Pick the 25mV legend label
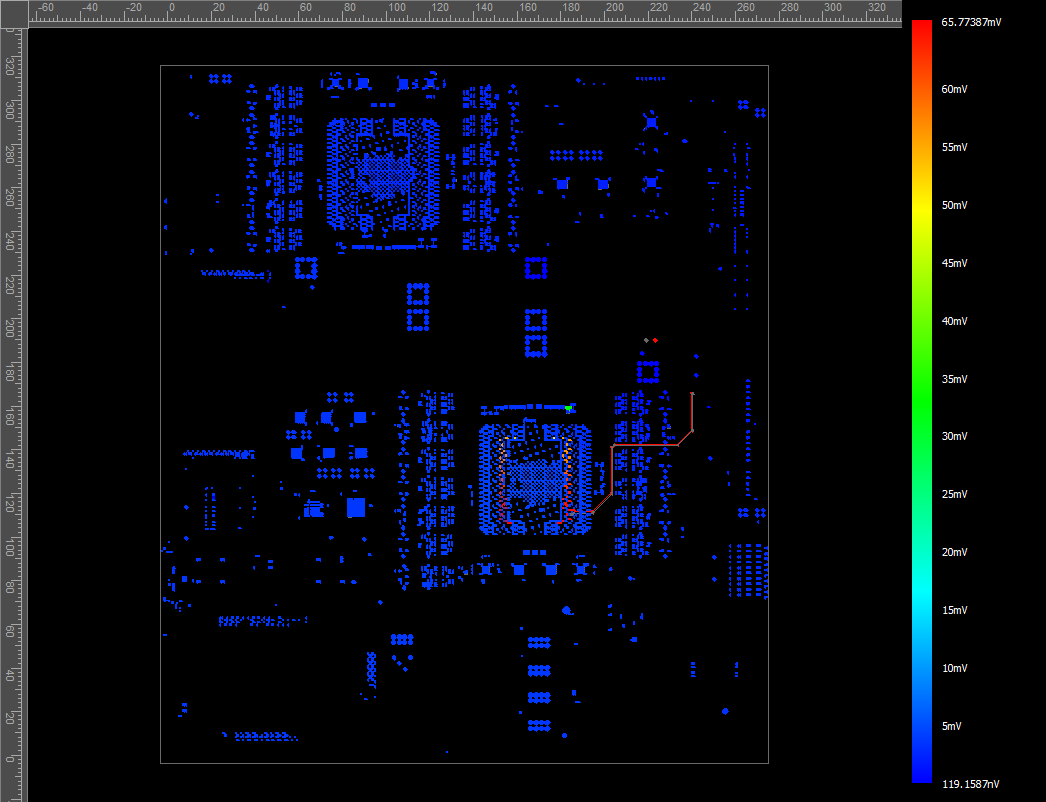The height and width of the screenshot is (802, 1046). (x=954, y=494)
